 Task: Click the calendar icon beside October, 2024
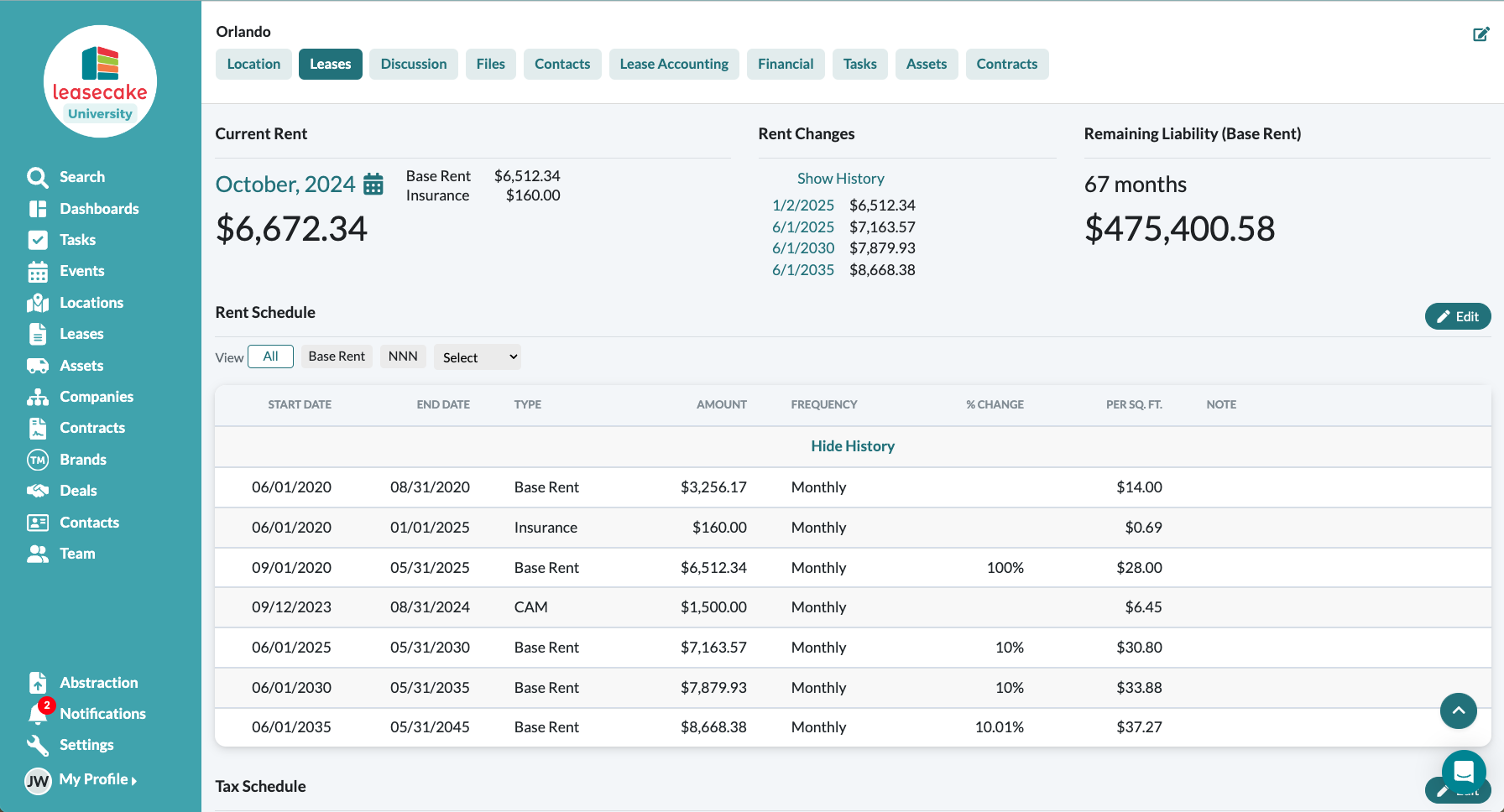(x=373, y=185)
